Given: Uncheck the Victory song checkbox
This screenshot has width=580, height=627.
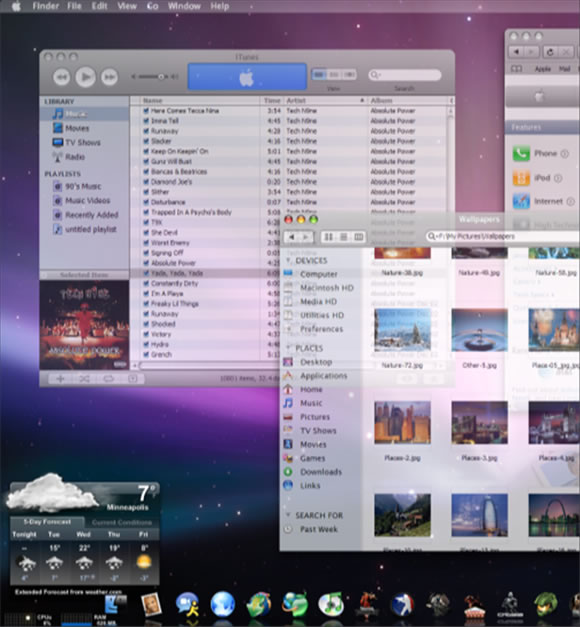Looking at the screenshot, I should coord(146,334).
